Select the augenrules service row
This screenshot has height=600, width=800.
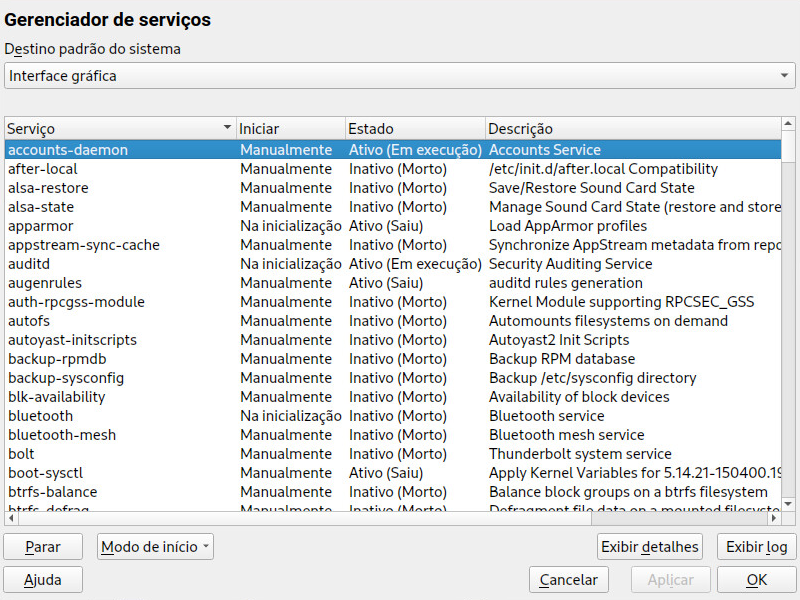tap(393, 283)
